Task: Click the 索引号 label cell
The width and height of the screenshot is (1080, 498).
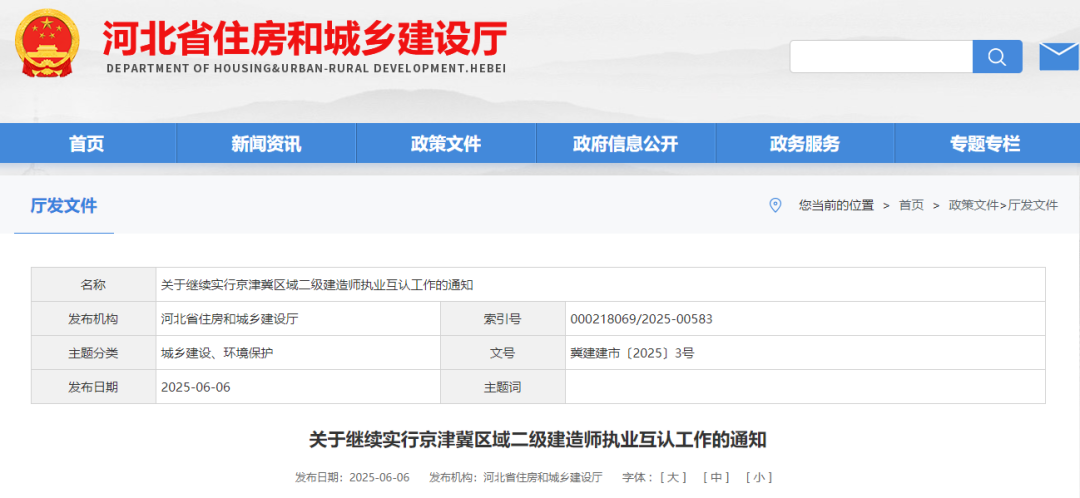Action: coord(503,319)
